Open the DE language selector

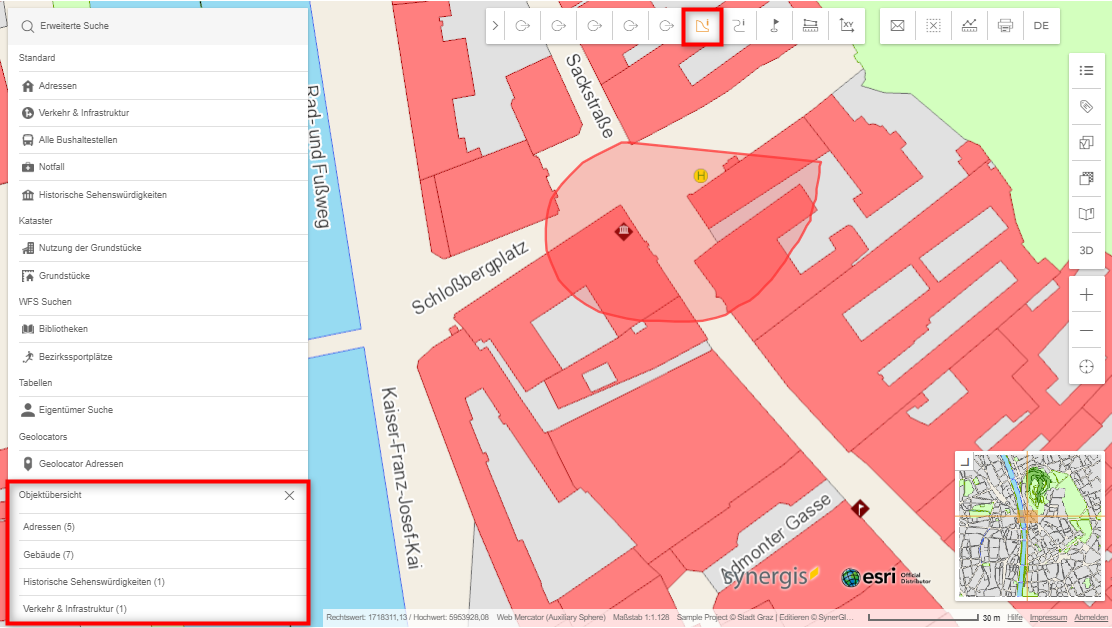click(x=1041, y=26)
